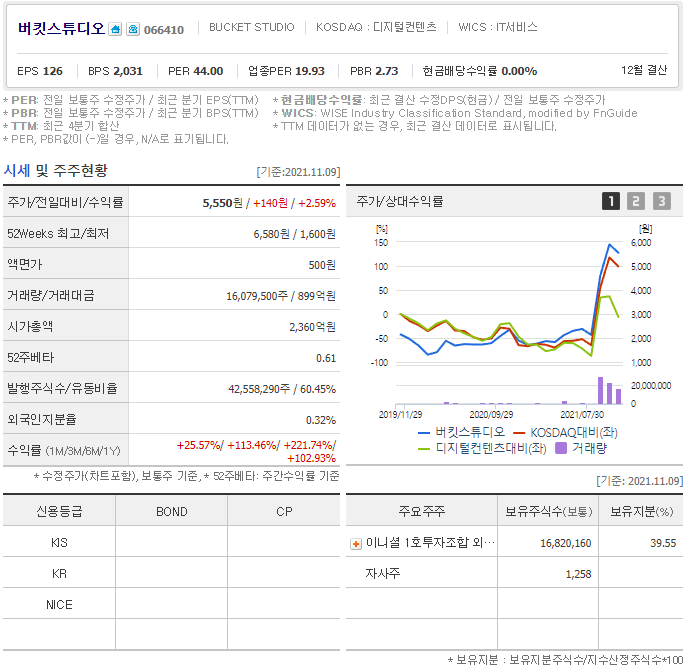Click the 52Weeks 최고/최저 row label
This screenshot has width=689, height=670.
pos(58,233)
